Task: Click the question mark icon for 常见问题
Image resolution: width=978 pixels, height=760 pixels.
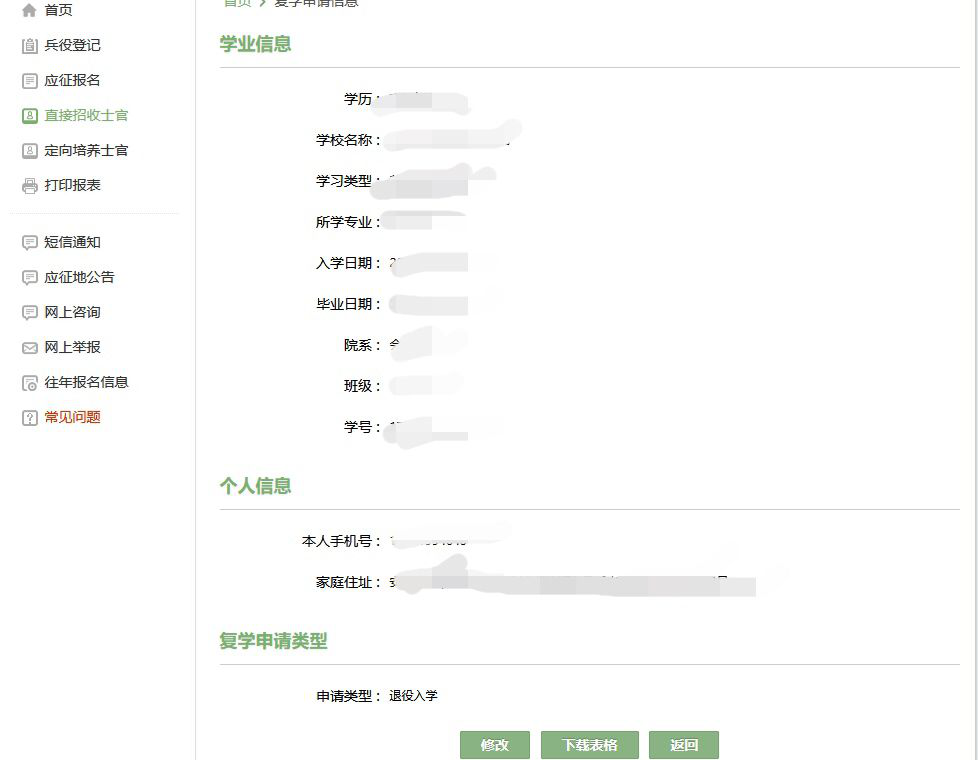Action: coord(29,417)
